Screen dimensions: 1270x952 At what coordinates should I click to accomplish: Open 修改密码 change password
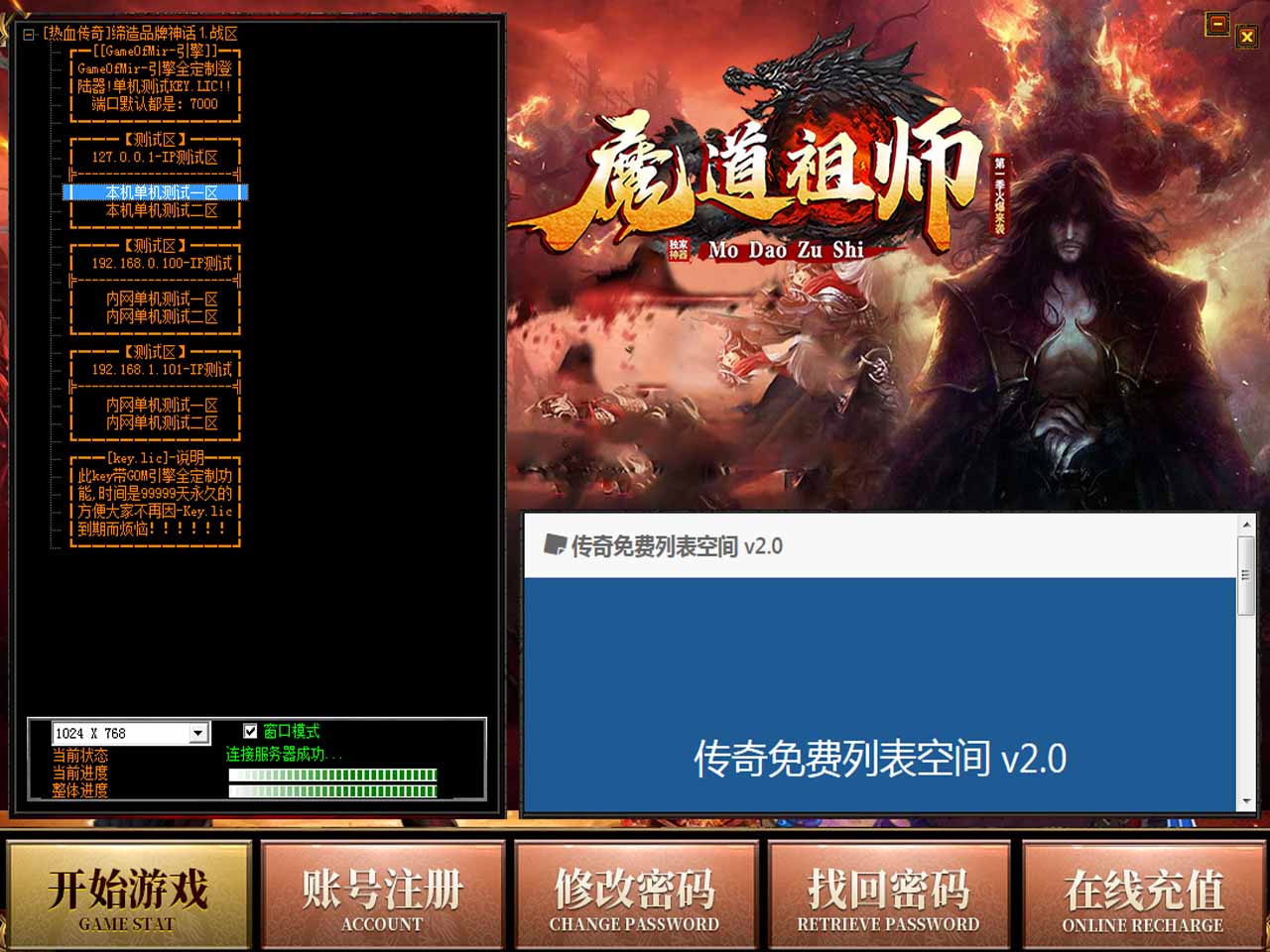[635, 897]
